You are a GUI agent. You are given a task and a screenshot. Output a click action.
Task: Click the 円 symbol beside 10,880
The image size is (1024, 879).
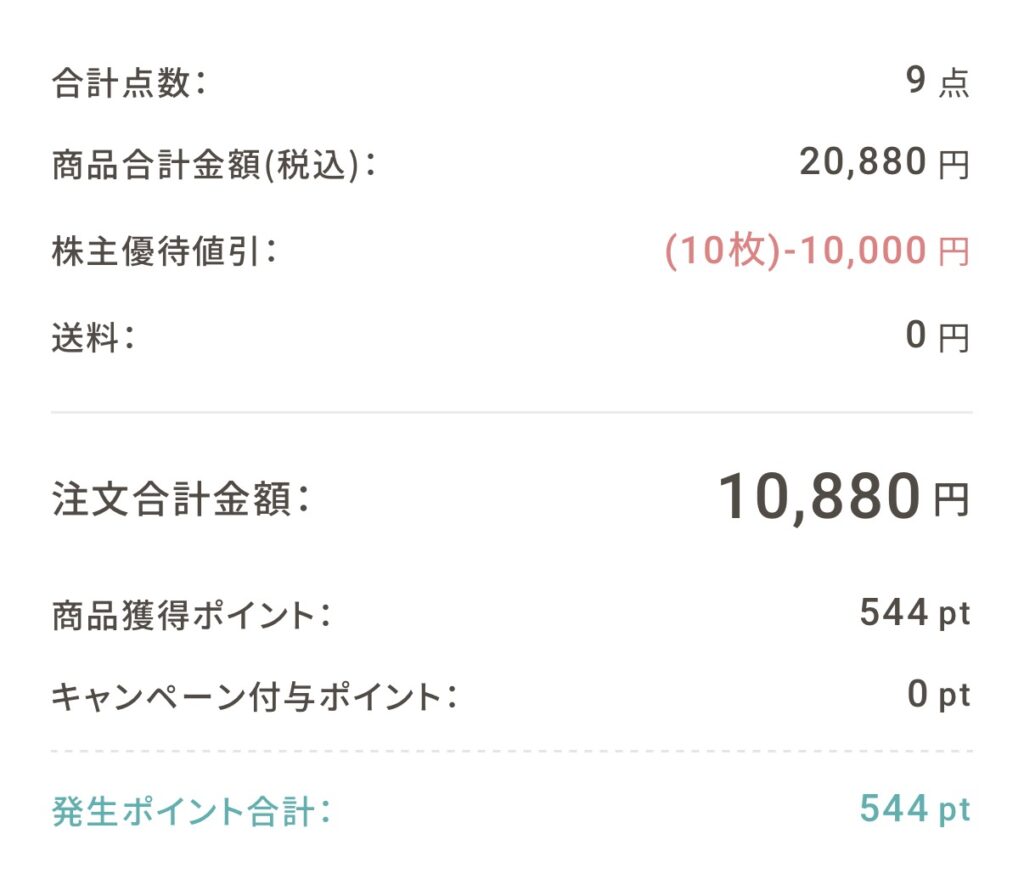[952, 500]
